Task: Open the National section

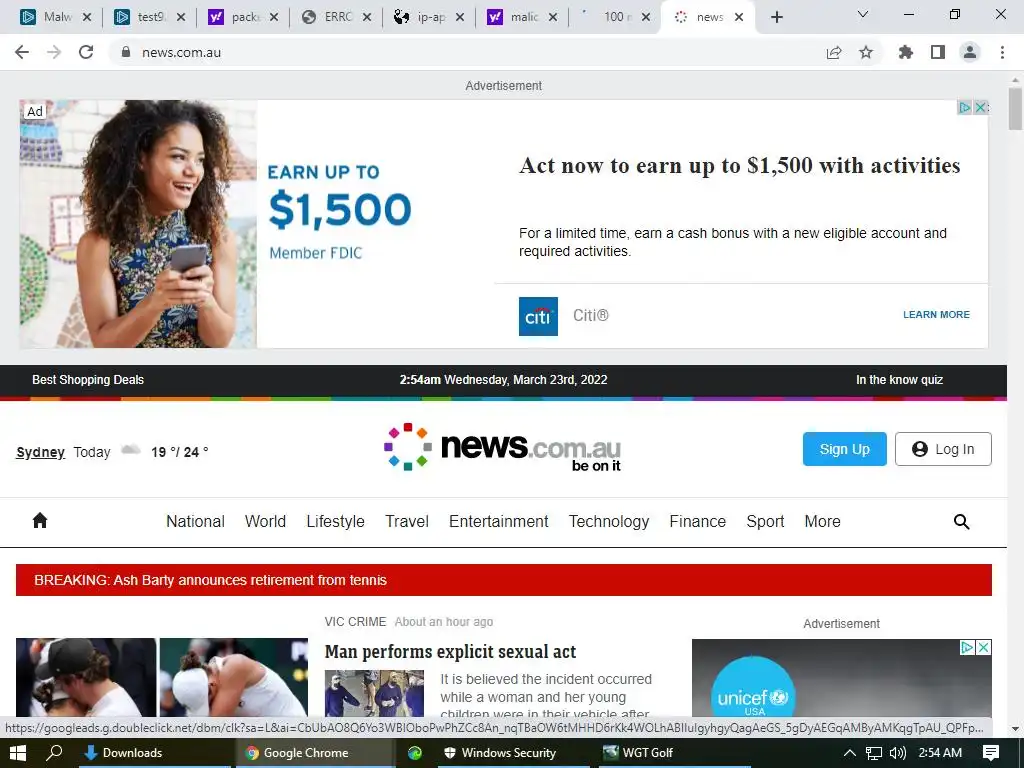Action: click(195, 521)
